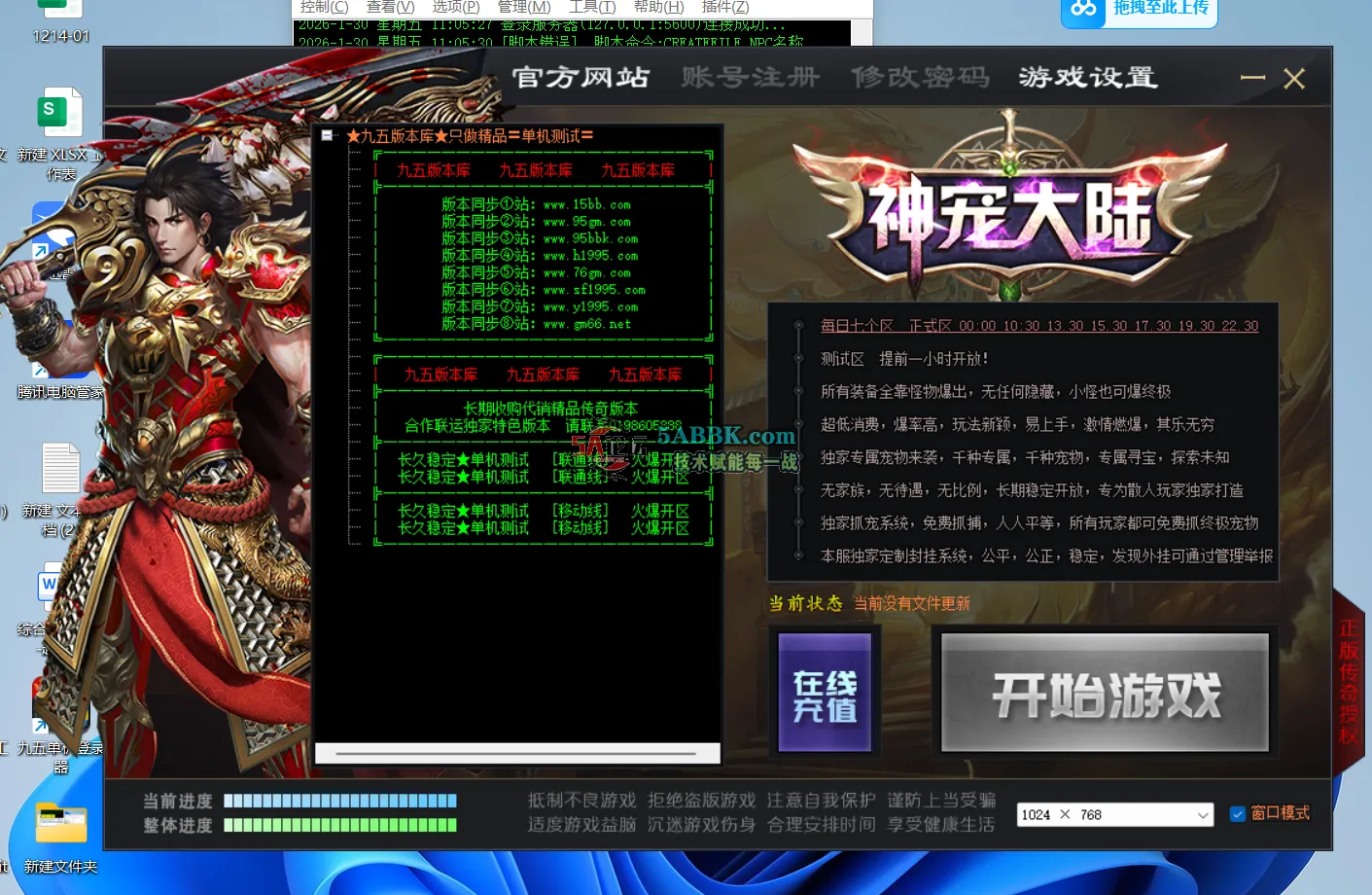Image resolution: width=1372 pixels, height=895 pixels.
Task: Open the 新建 XLSX 工作表 desktop icon
Action: pyautogui.click(x=60, y=117)
